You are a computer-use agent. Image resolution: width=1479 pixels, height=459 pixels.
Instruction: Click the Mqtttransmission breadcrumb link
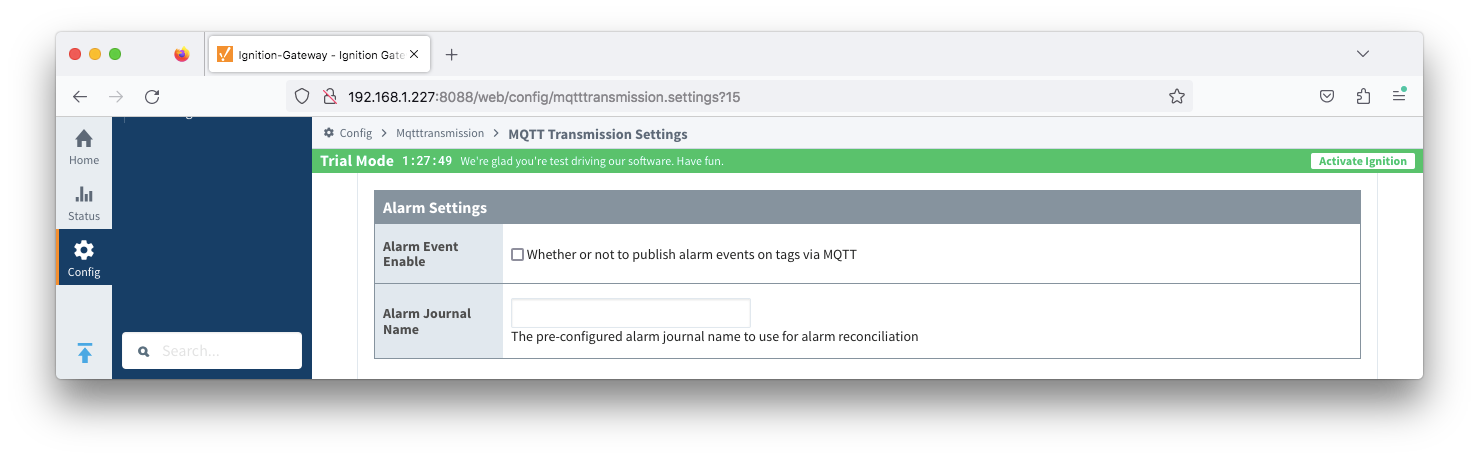(440, 133)
